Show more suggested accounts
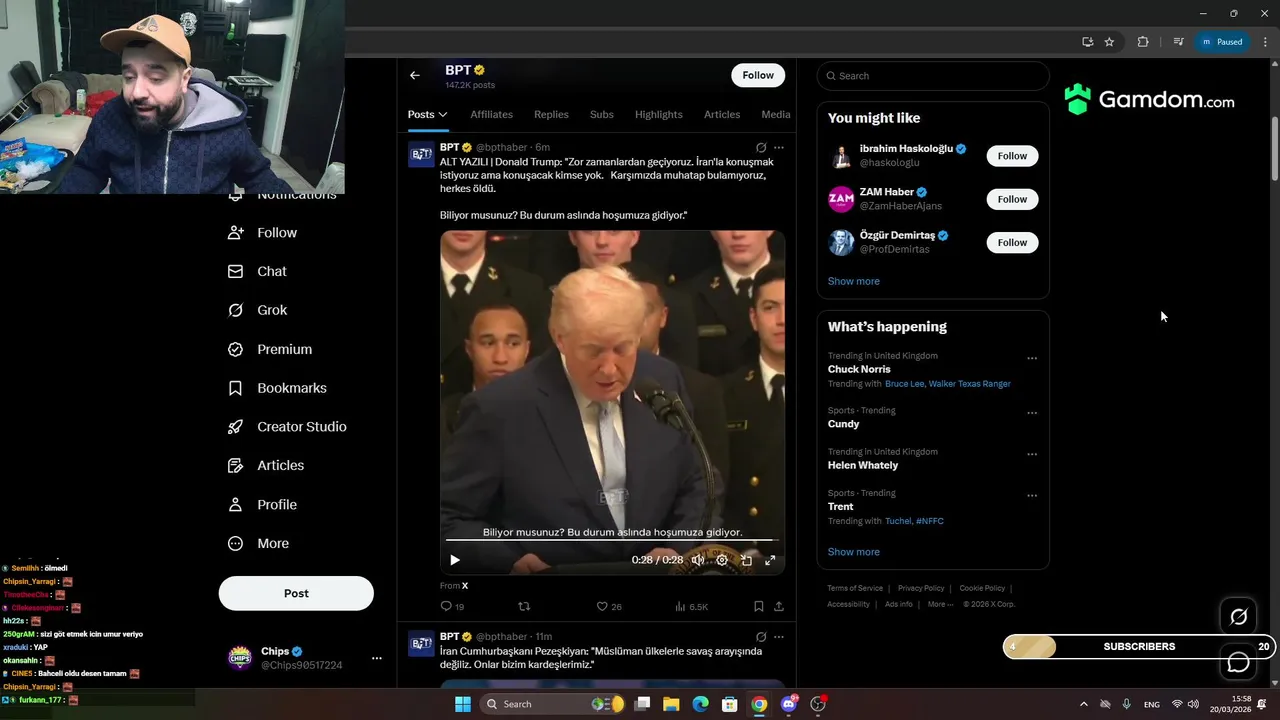1280x720 pixels. click(854, 281)
